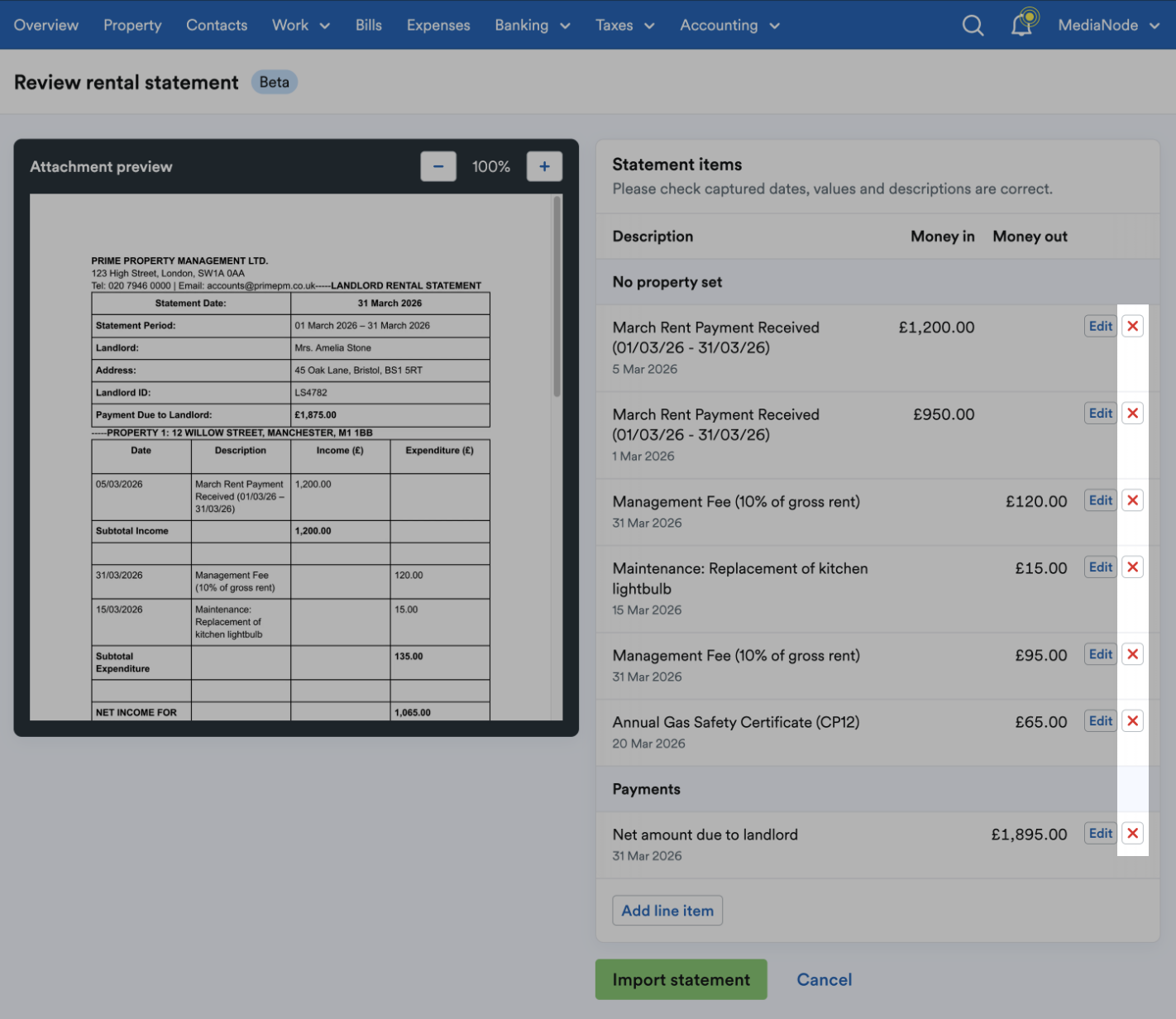Viewport: 1176px width, 1019px height.
Task: Click the Add line item button
Action: pyautogui.click(x=667, y=910)
